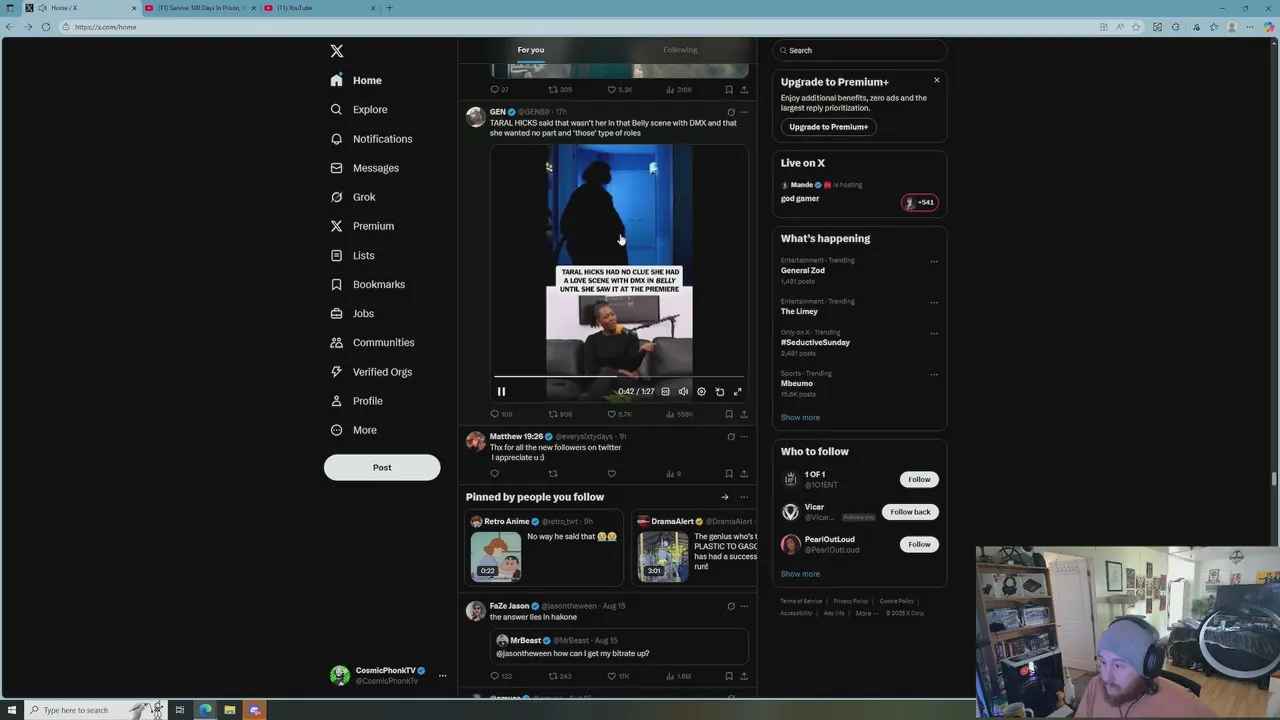1280x720 pixels.
Task: Mute the video player volume
Action: pyautogui.click(x=683, y=392)
